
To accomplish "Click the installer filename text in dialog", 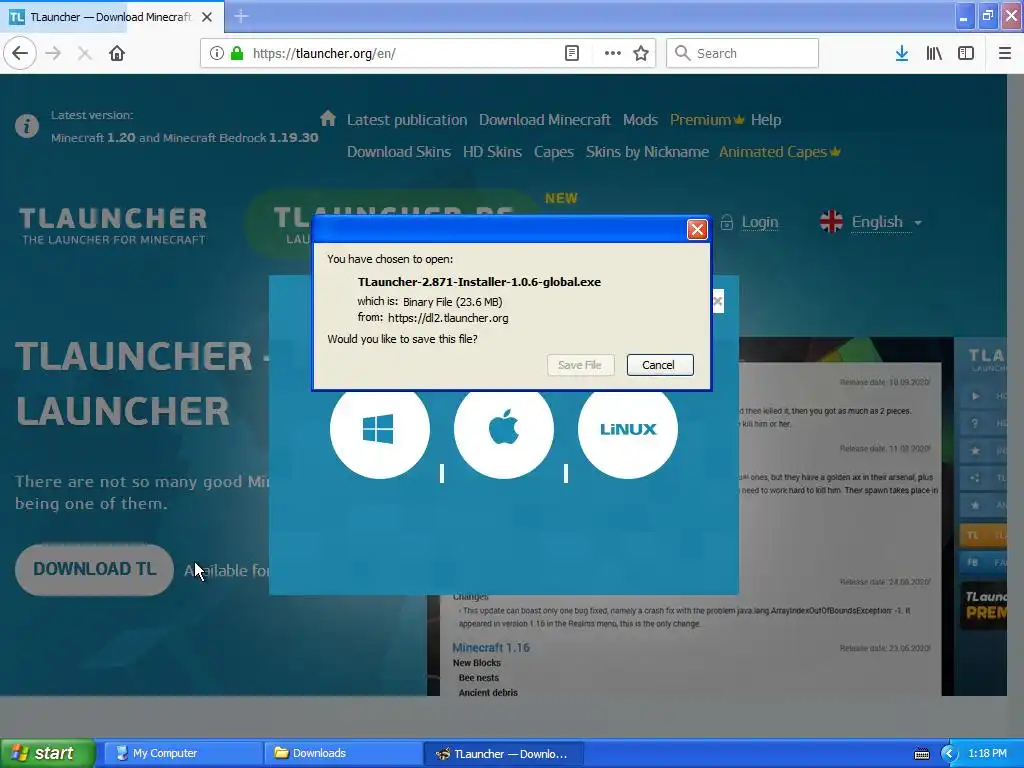I will click(479, 282).
